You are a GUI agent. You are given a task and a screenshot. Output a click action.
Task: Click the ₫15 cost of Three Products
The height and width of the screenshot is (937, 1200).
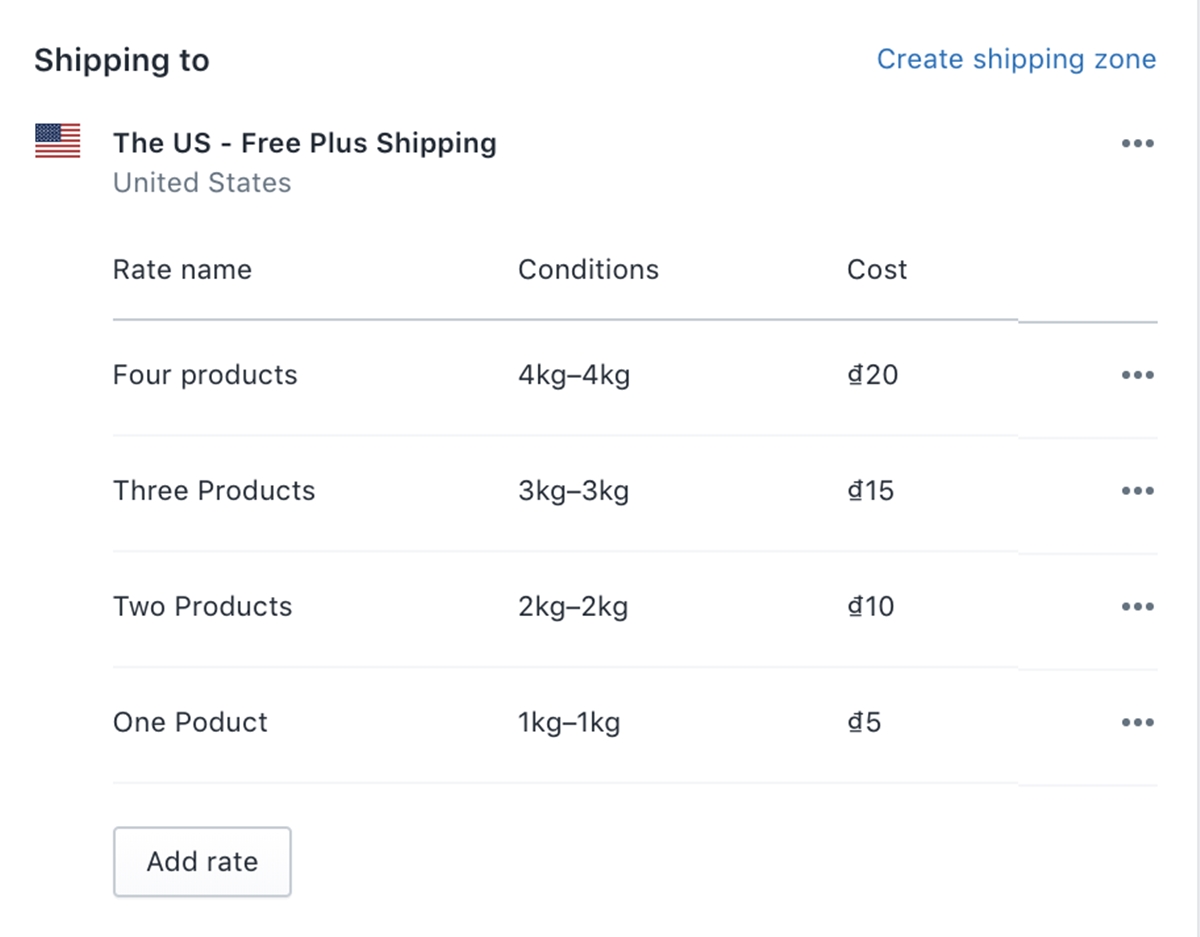(870, 491)
